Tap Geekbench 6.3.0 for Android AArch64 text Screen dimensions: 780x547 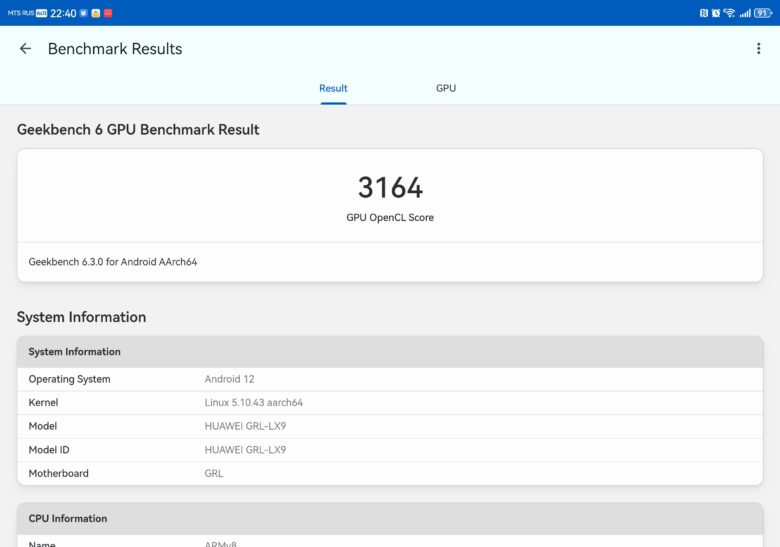point(113,262)
